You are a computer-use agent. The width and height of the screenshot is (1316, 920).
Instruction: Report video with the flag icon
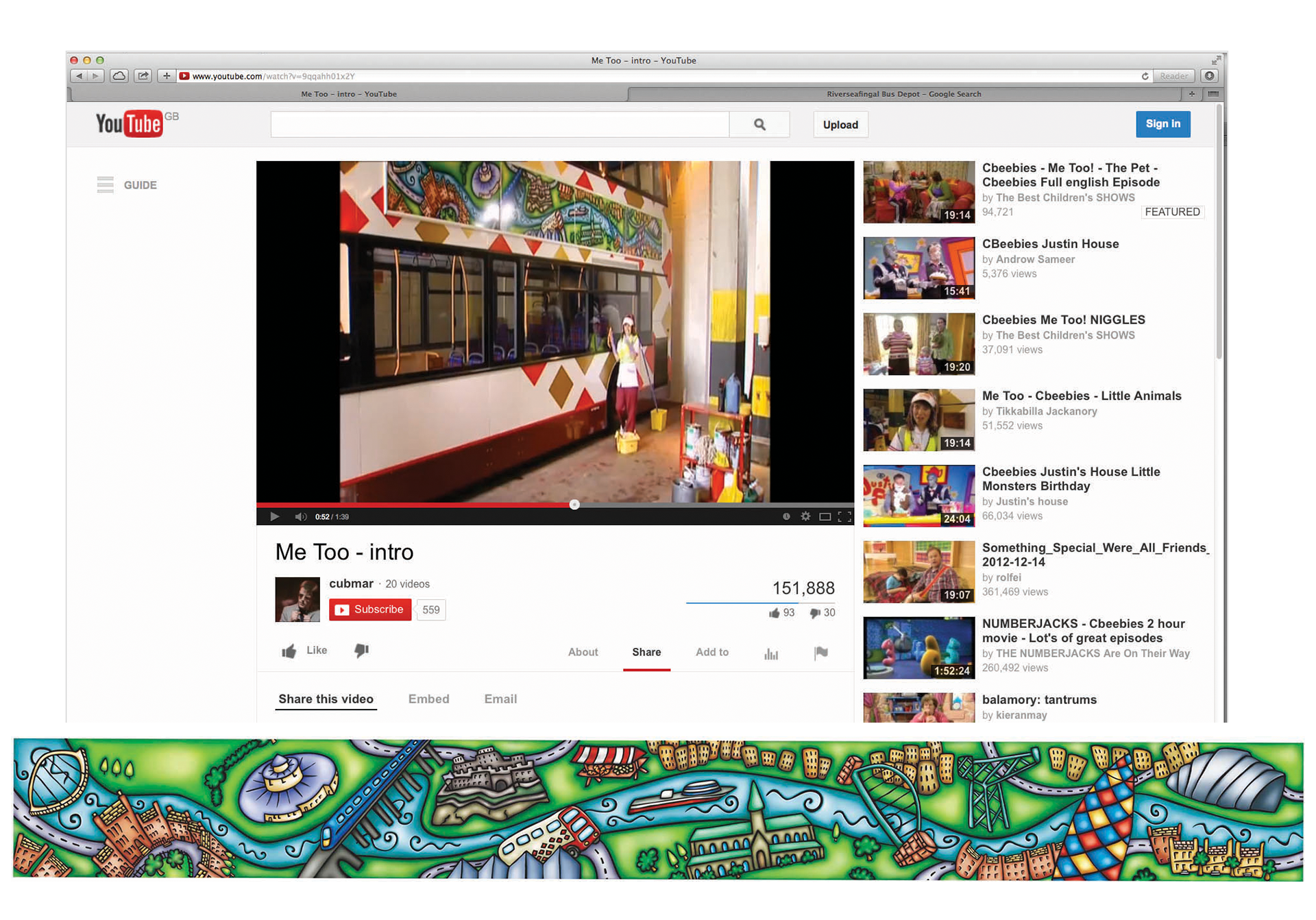[821, 653]
